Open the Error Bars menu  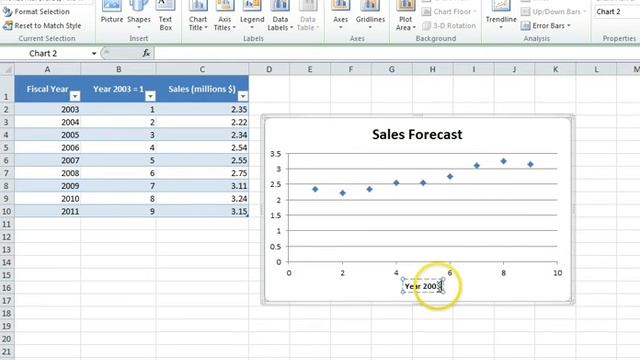click(x=546, y=26)
